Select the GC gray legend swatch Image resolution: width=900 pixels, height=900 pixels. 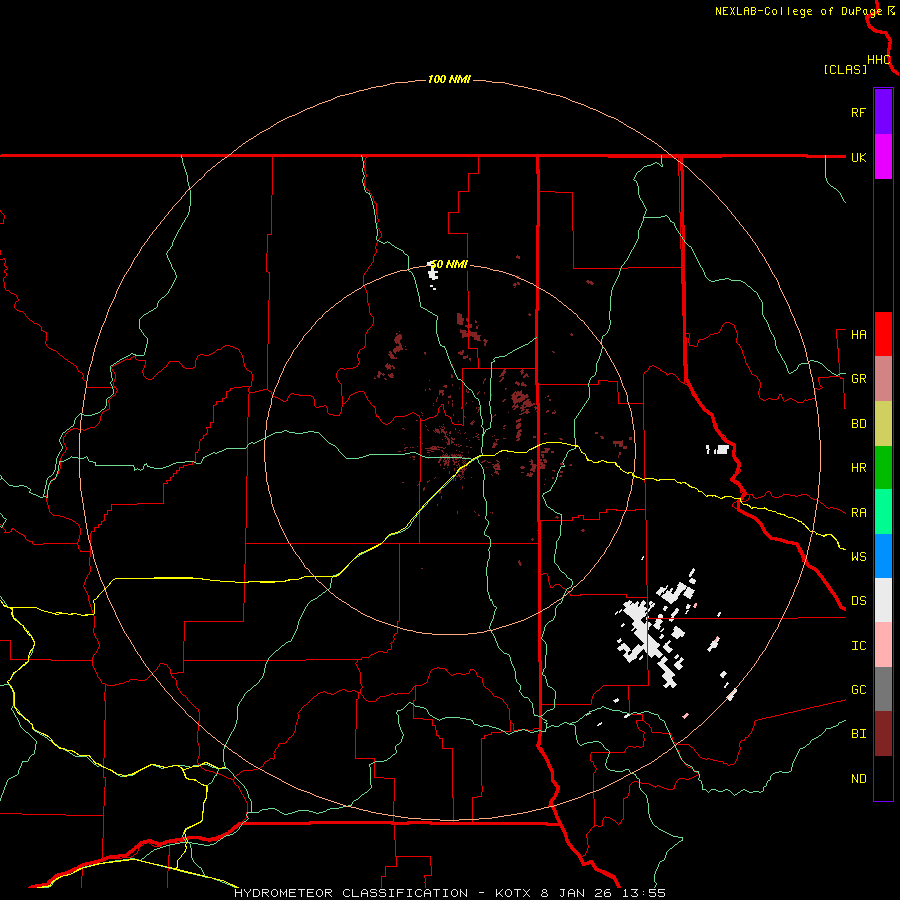(x=883, y=689)
